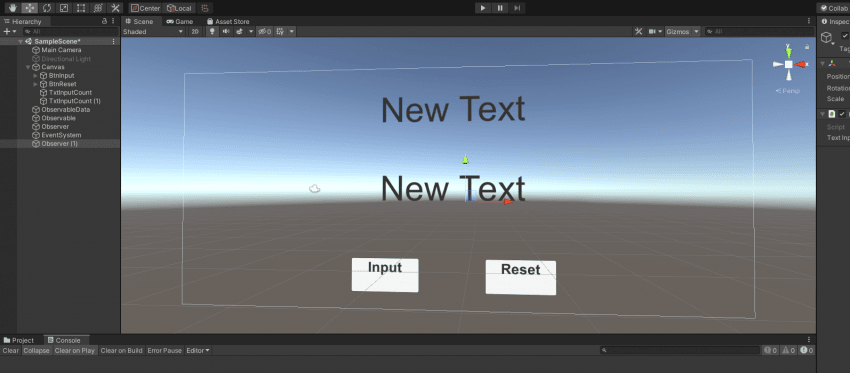The image size is (850, 373).
Task: Select the Rect tool
Action: pyautogui.click(x=80, y=8)
